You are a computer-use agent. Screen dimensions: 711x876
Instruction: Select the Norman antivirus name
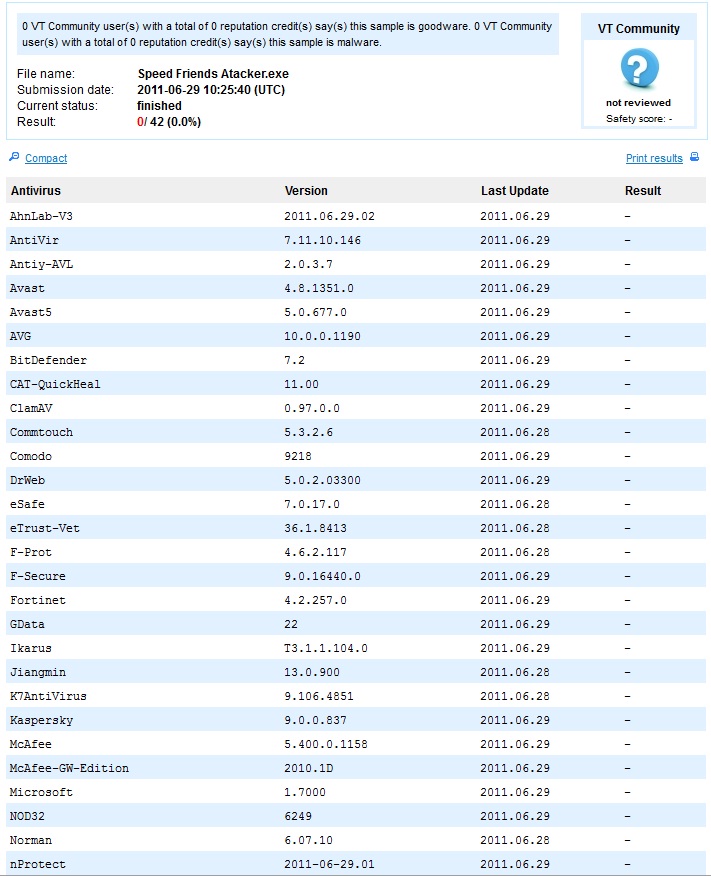(x=31, y=841)
